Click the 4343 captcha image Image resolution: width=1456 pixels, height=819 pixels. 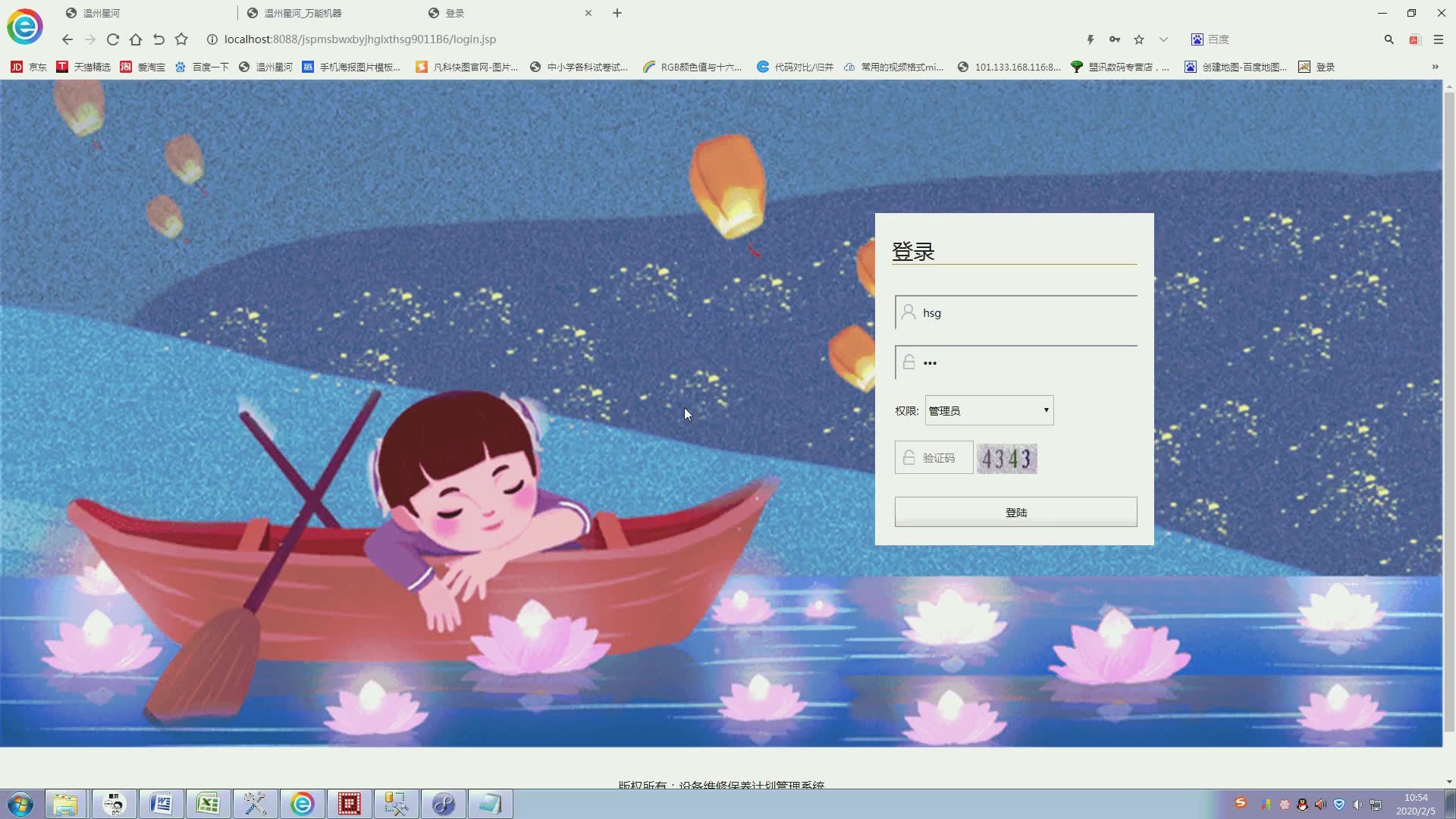pos(1006,459)
